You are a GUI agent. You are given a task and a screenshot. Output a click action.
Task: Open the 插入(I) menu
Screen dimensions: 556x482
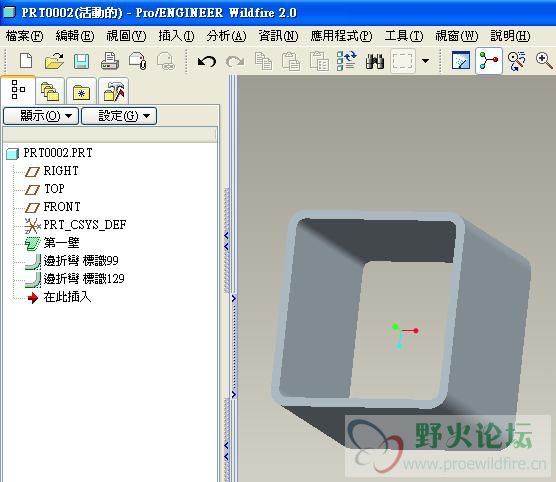point(176,36)
